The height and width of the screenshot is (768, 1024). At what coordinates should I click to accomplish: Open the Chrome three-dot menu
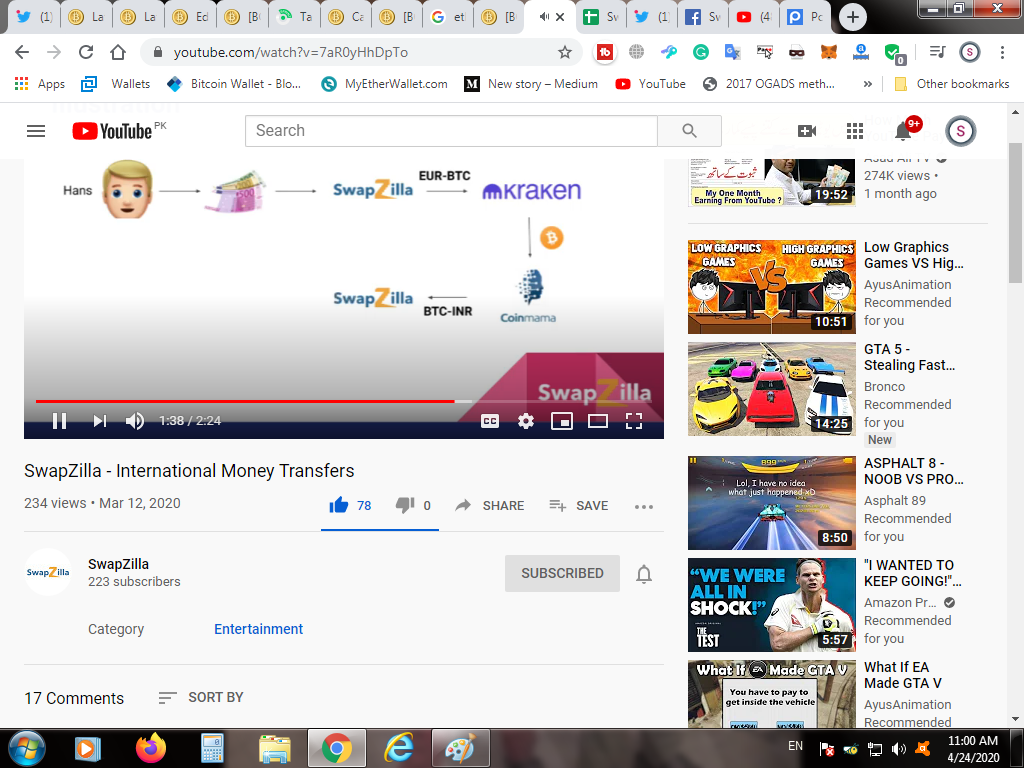tap(1002, 52)
